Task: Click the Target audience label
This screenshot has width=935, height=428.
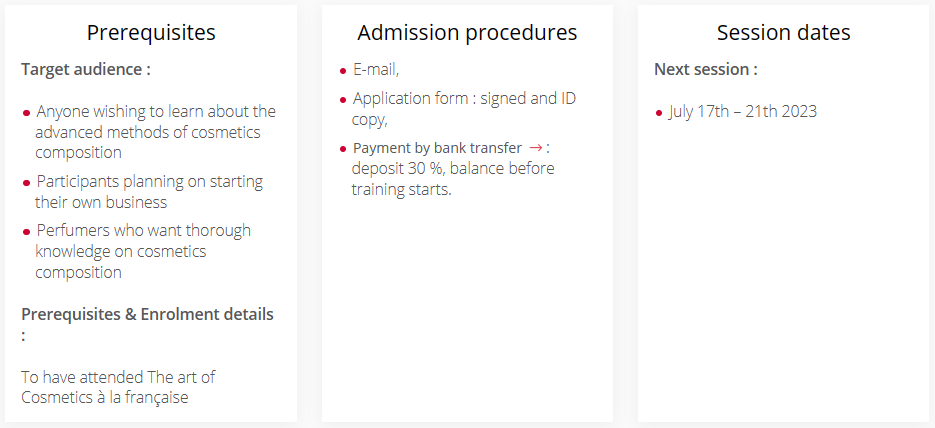Action: point(86,69)
